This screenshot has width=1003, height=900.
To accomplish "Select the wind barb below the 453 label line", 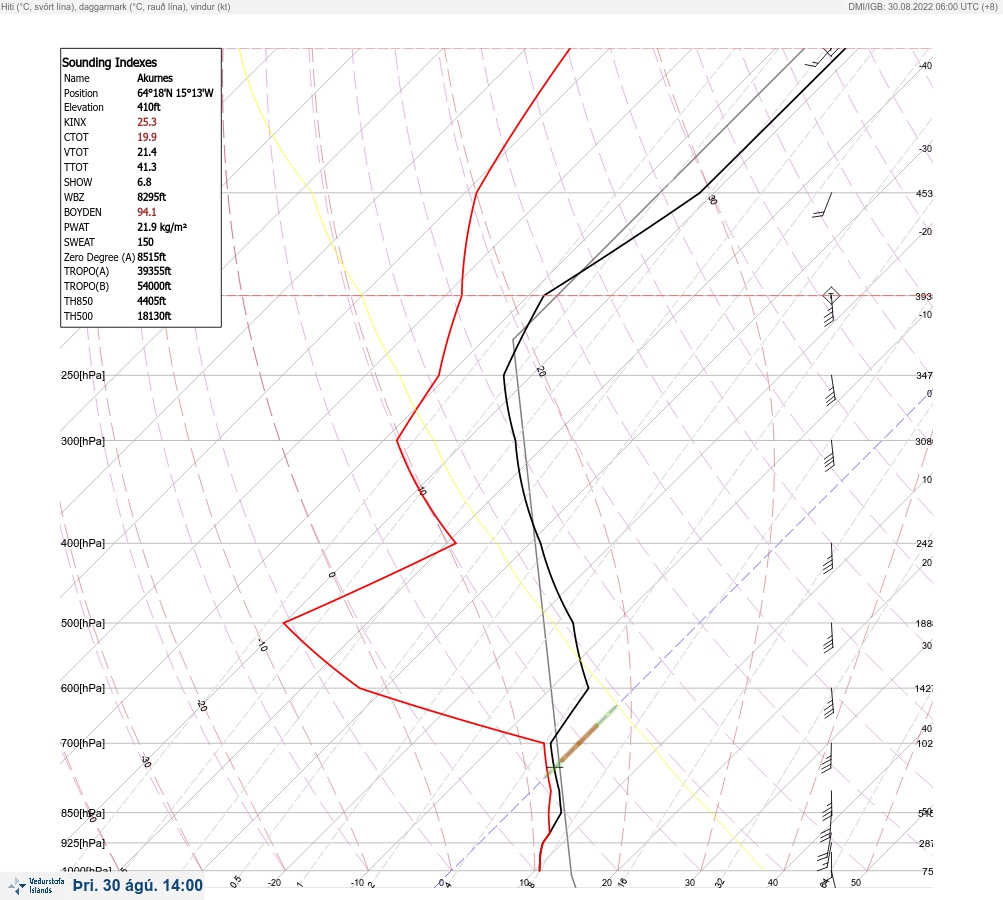I will pyautogui.click(x=823, y=205).
